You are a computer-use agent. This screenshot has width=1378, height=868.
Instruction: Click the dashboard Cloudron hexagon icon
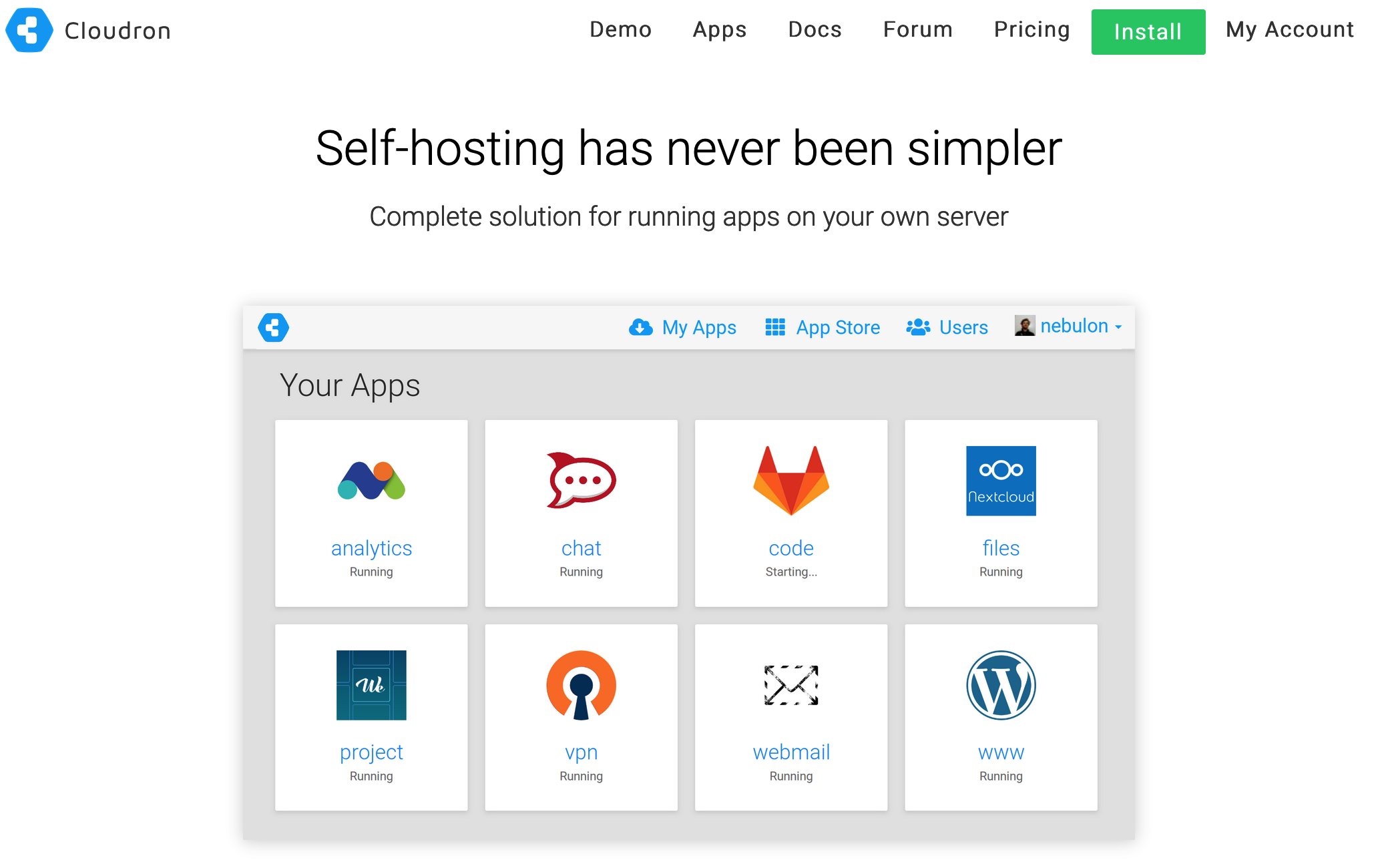point(274,327)
